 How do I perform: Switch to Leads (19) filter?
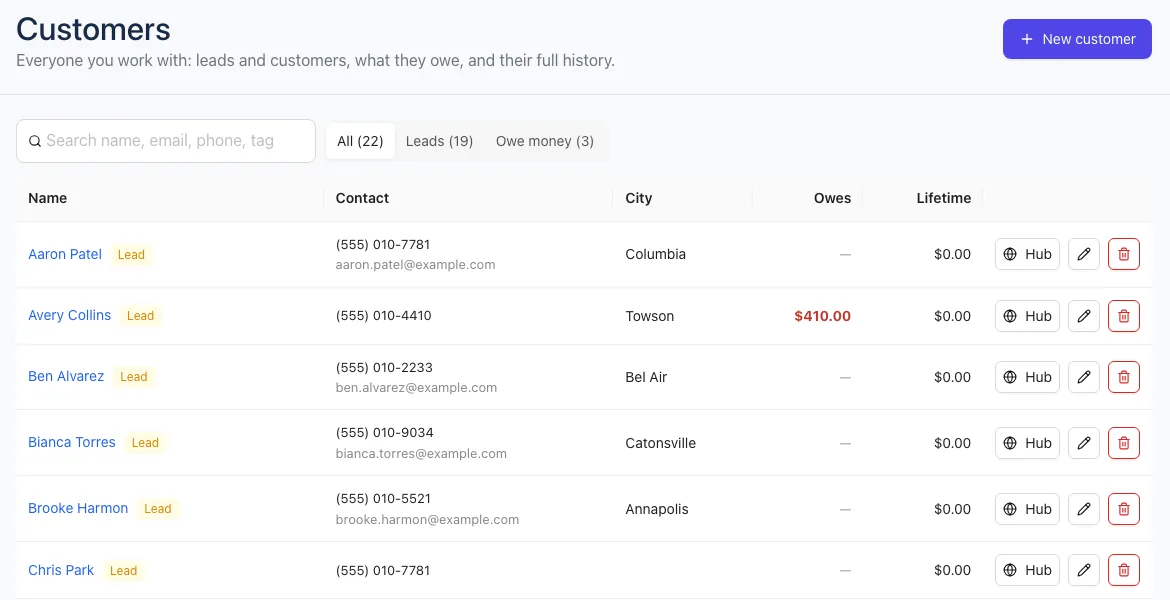439,141
